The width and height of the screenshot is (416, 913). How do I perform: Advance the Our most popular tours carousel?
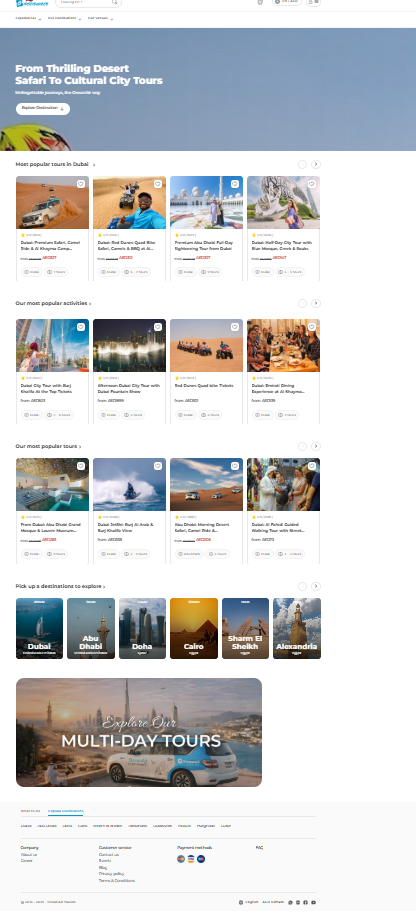click(316, 447)
